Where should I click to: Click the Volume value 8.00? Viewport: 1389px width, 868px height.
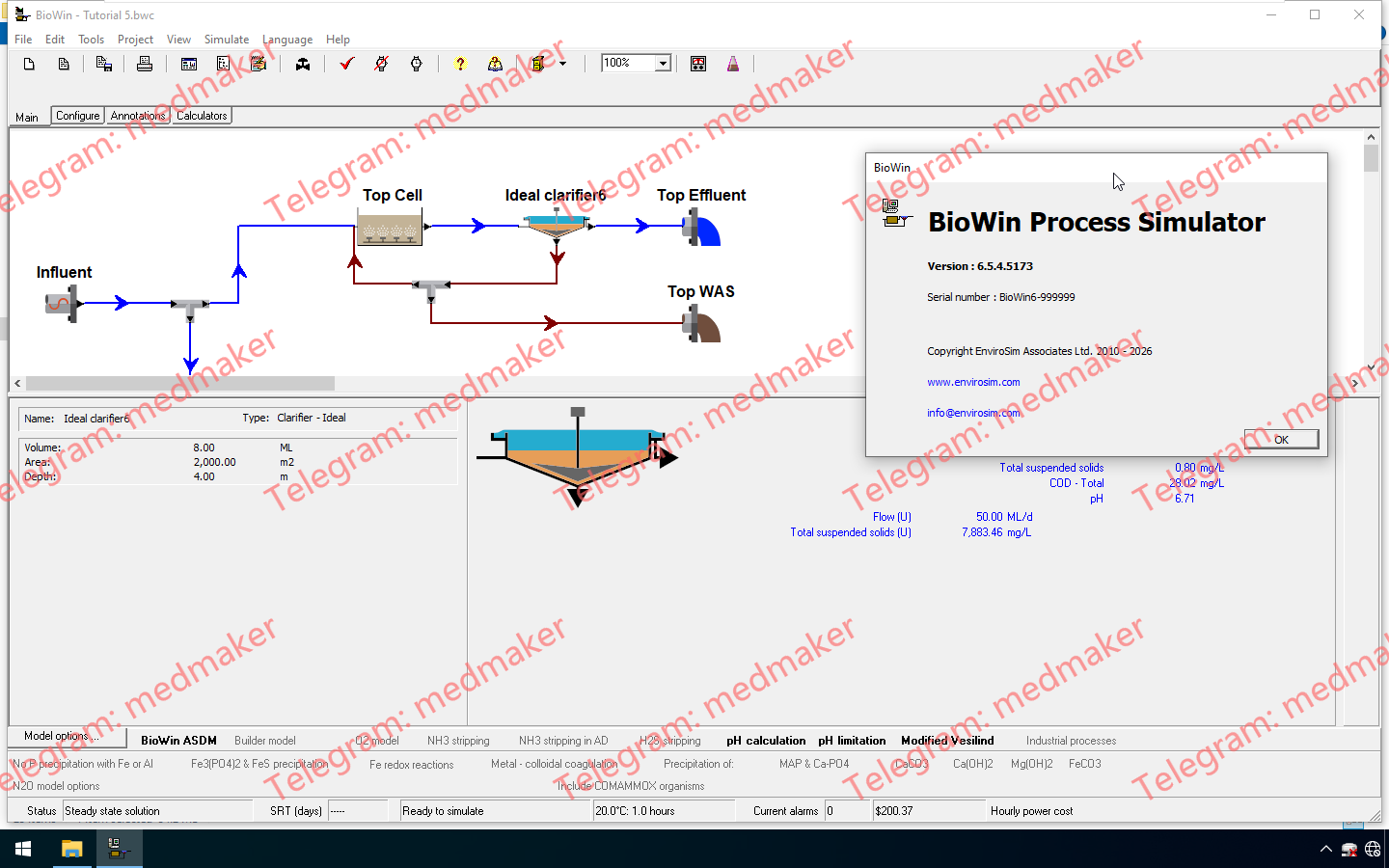(204, 448)
